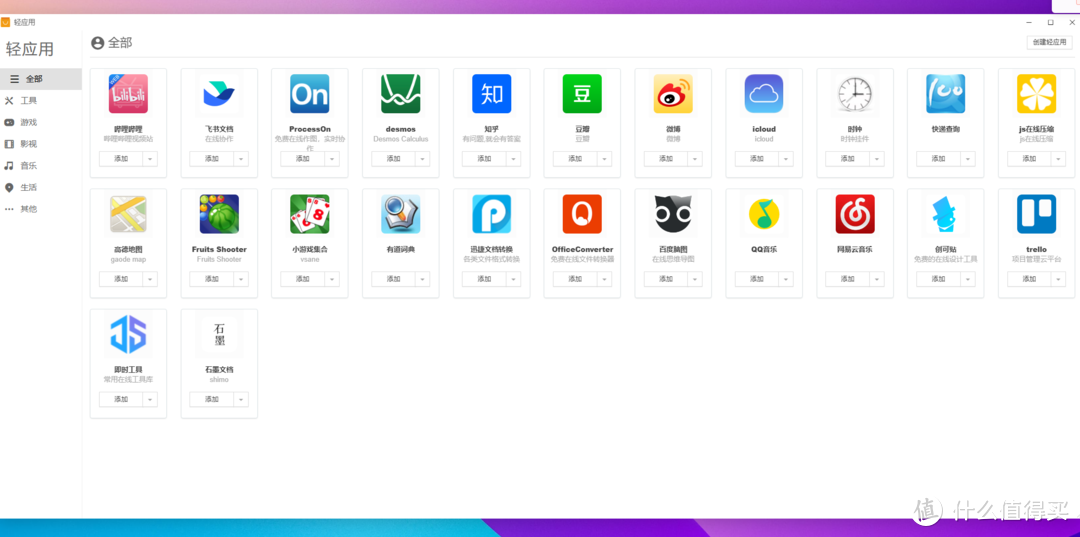Open the 石墨文档 app icon
Screen dimensions: 1080x537
coord(219,335)
